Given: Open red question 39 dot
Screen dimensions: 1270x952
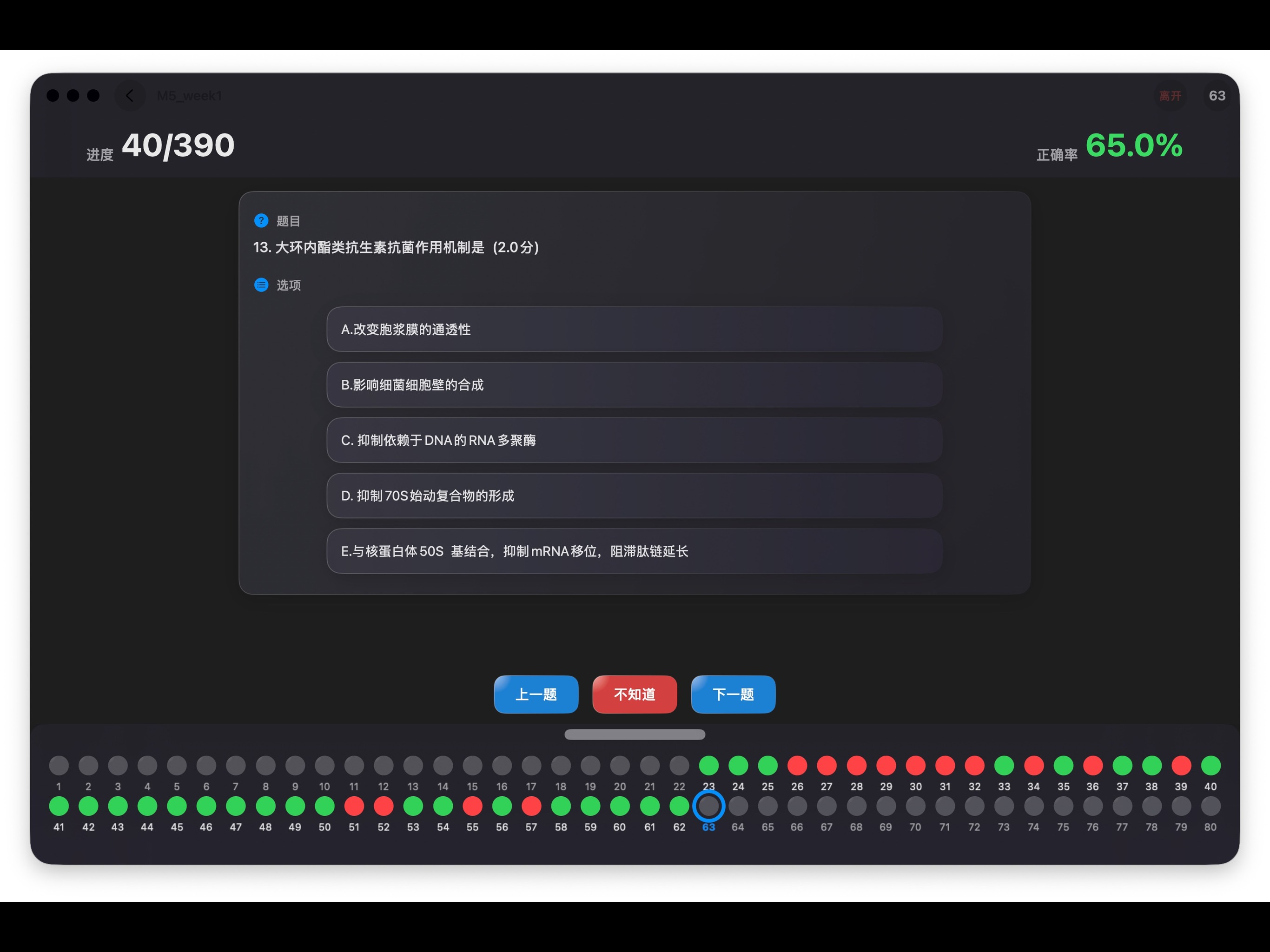Looking at the screenshot, I should [1182, 766].
